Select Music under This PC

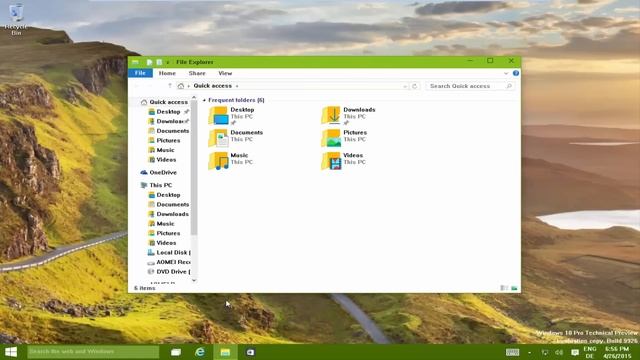coord(161,224)
